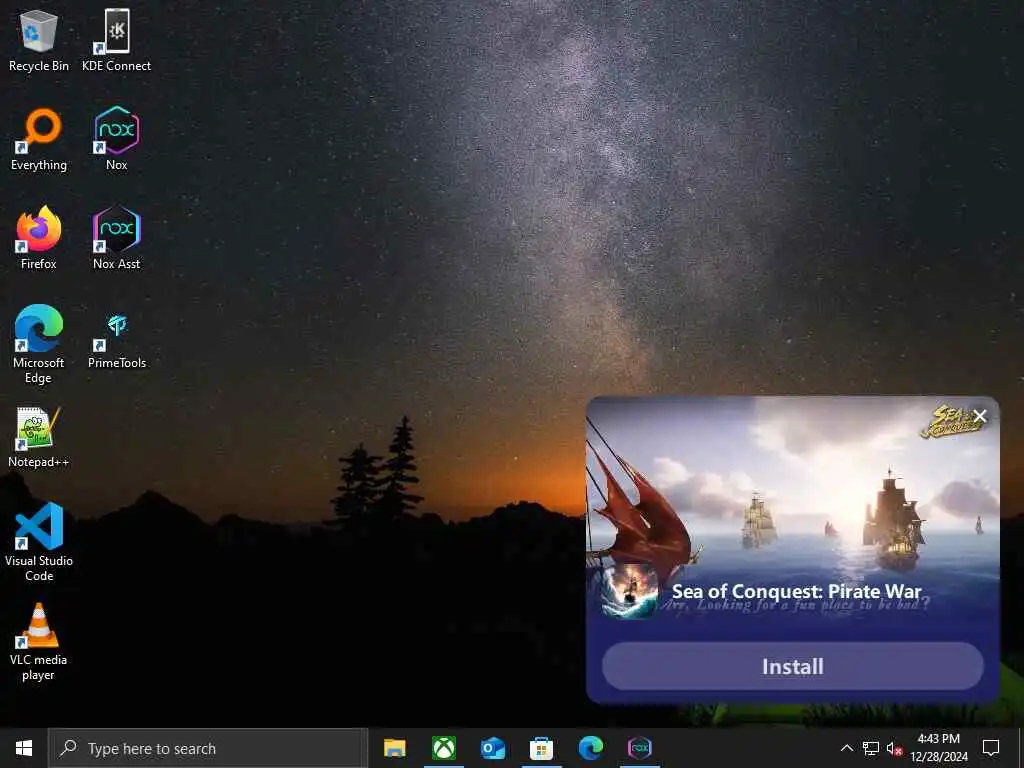Install Sea of Conquest: Pirate War
The height and width of the screenshot is (768, 1024).
point(792,666)
